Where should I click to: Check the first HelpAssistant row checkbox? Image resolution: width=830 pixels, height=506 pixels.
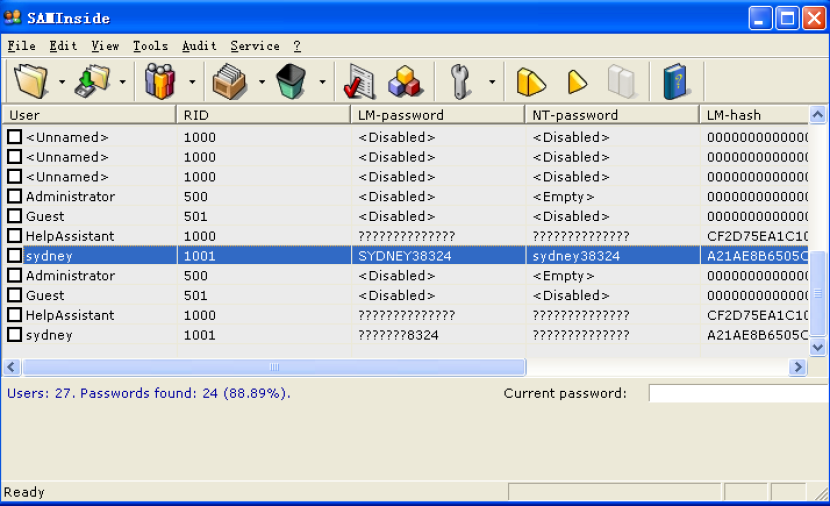click(15, 236)
